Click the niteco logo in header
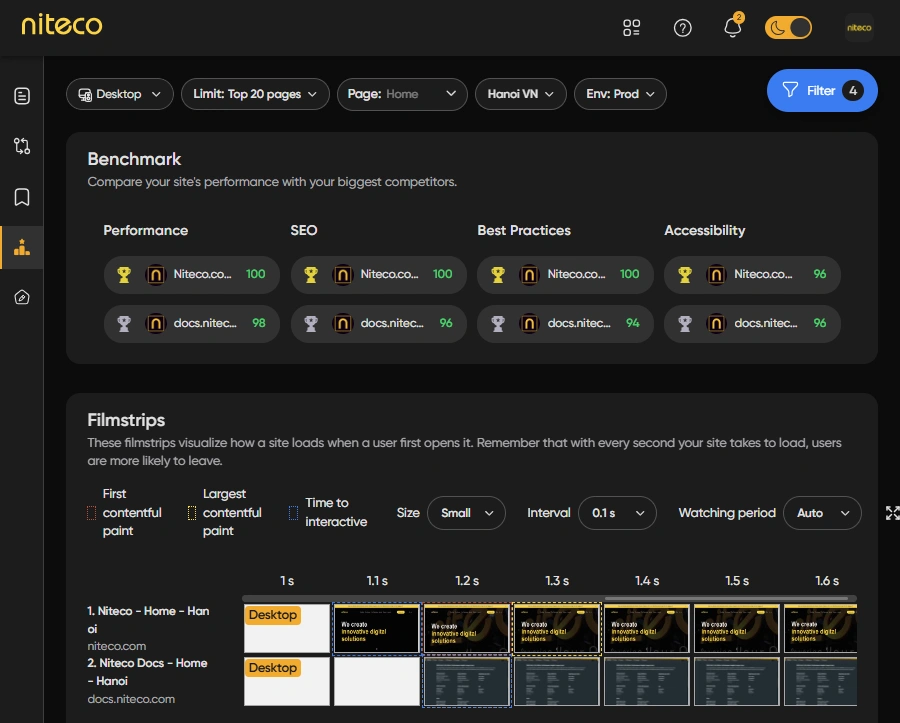 pyautogui.click(x=62, y=25)
